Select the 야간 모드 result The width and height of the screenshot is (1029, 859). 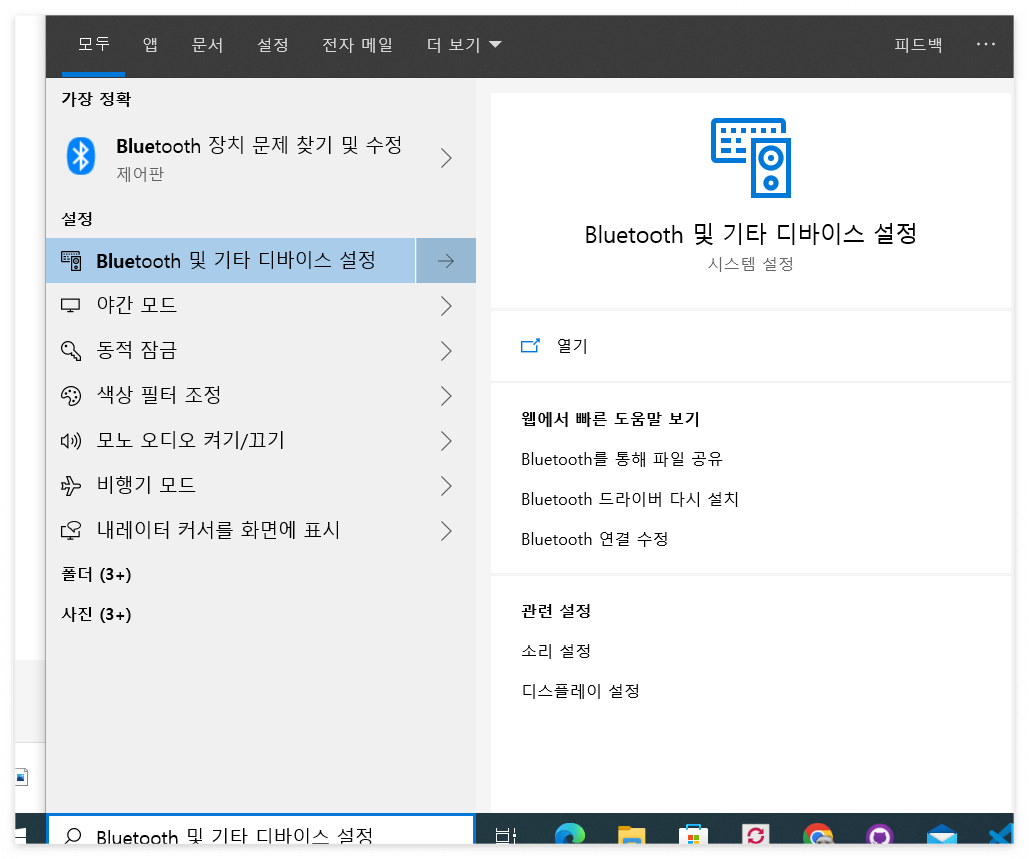point(230,306)
